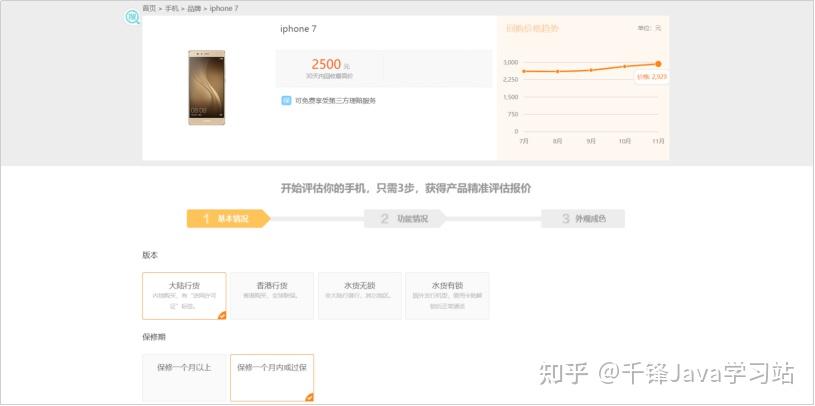Select the 大陆行货 version option
The width and height of the screenshot is (815, 406).
click(x=184, y=296)
